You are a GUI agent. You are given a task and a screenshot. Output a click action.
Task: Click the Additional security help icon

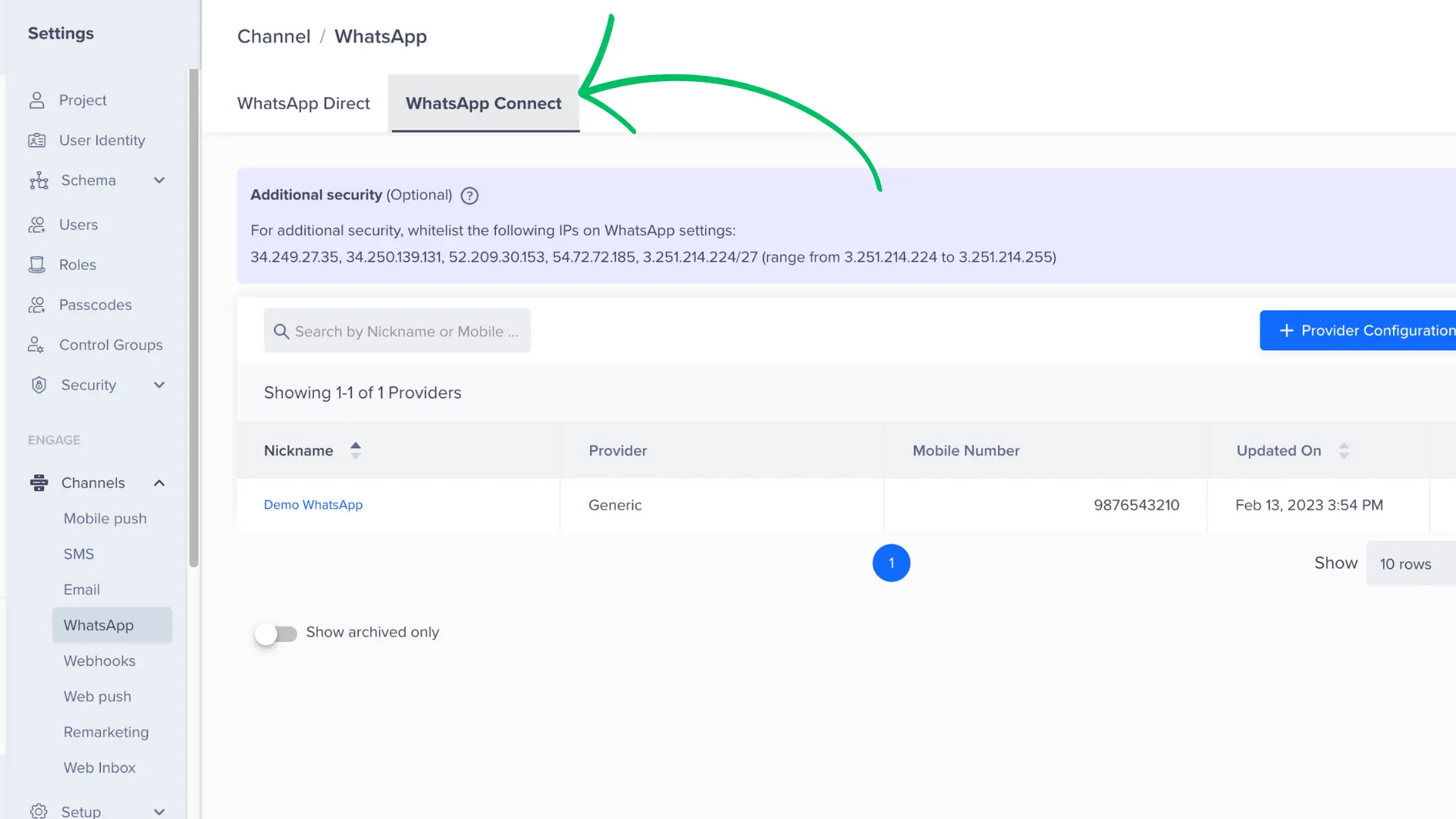(x=469, y=196)
